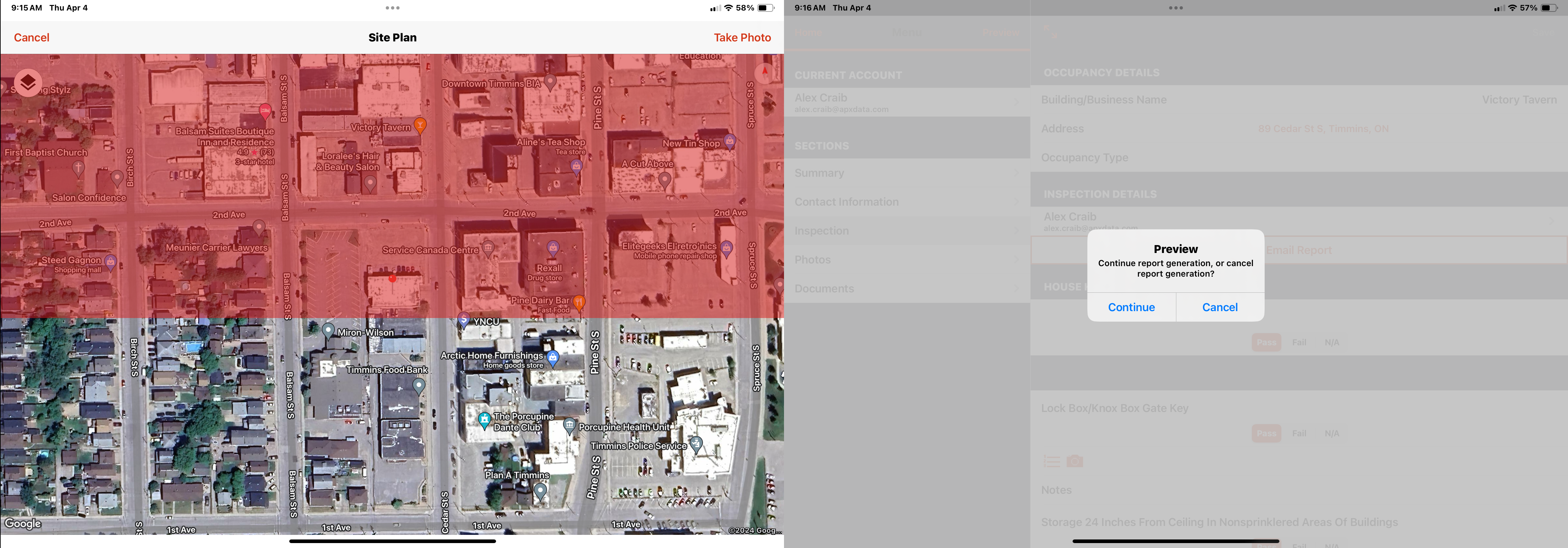Switch to the Menu tab
Screen dimensions: 1568x548
(x=907, y=32)
